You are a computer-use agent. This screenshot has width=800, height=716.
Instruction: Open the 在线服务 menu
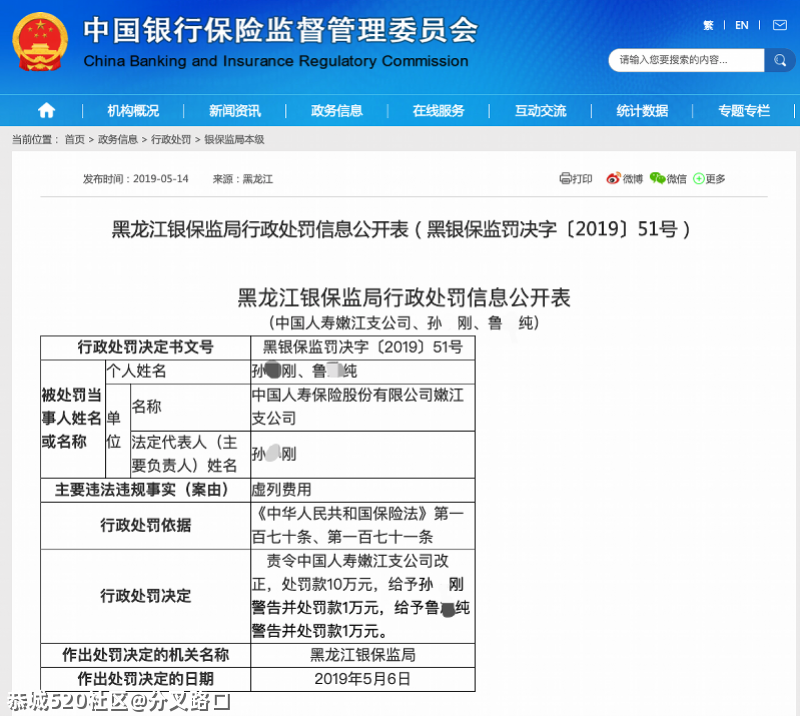[x=438, y=111]
